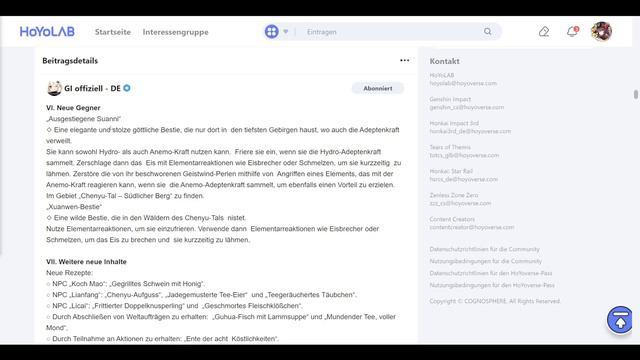The height and width of the screenshot is (360, 640).
Task: Click the verified badge next to author
Action: [x=127, y=88]
